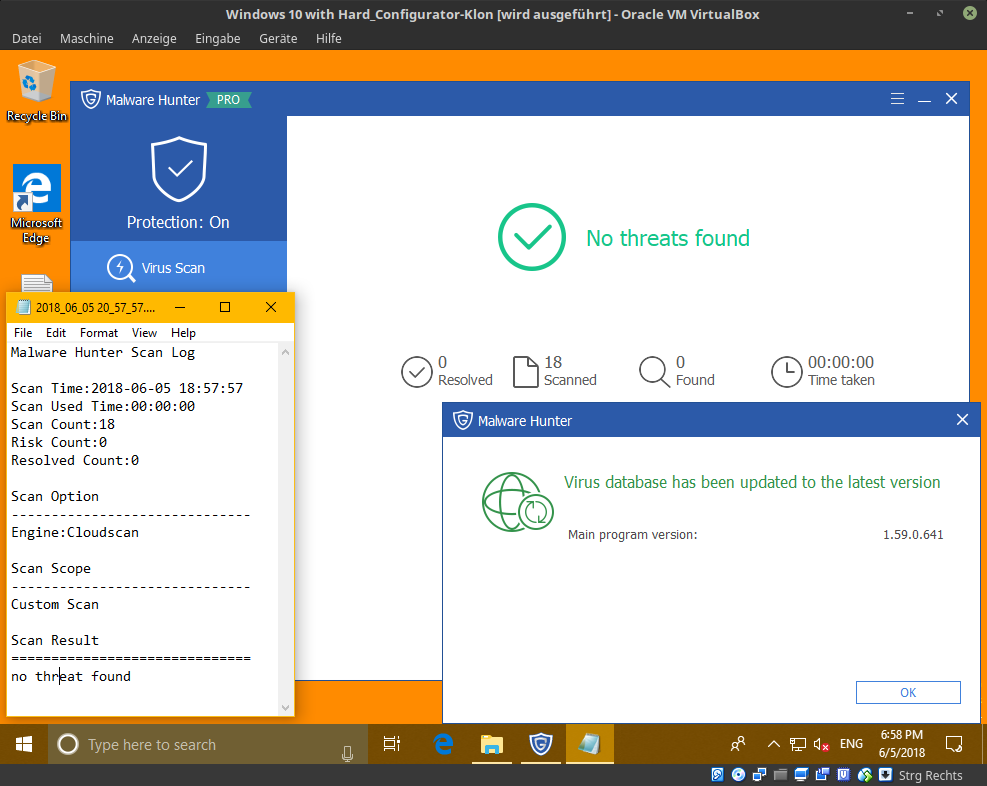Click the Resolved checkmark icon
The image size is (987, 786).
click(x=416, y=371)
